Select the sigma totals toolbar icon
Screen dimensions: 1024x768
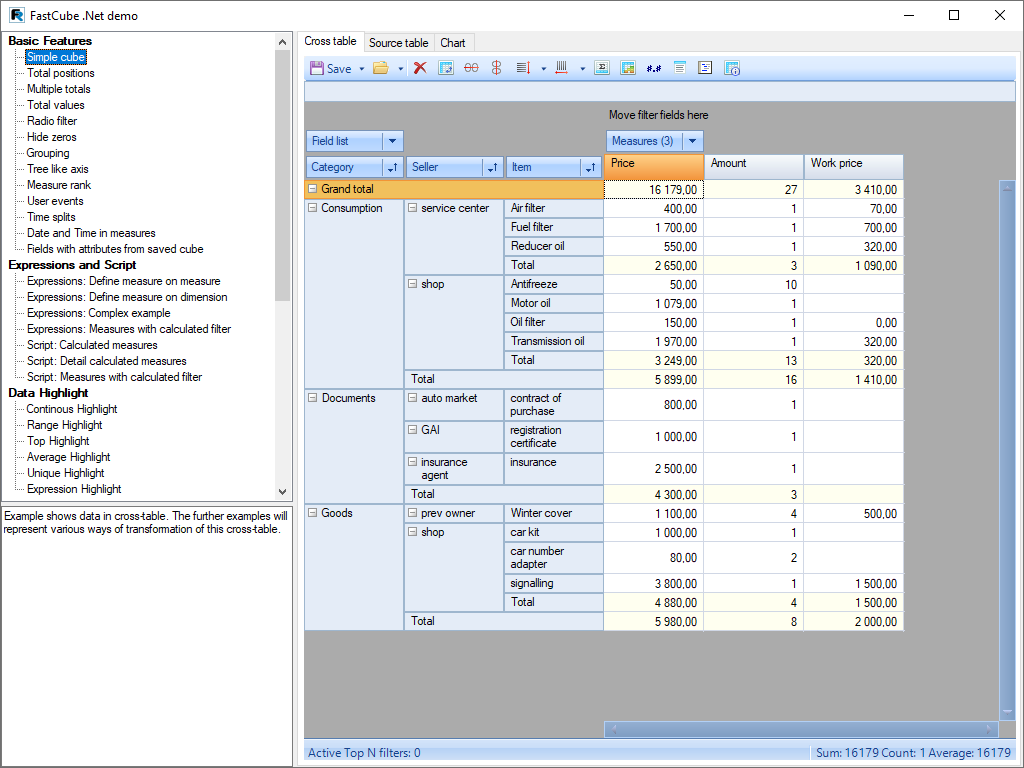(600, 68)
